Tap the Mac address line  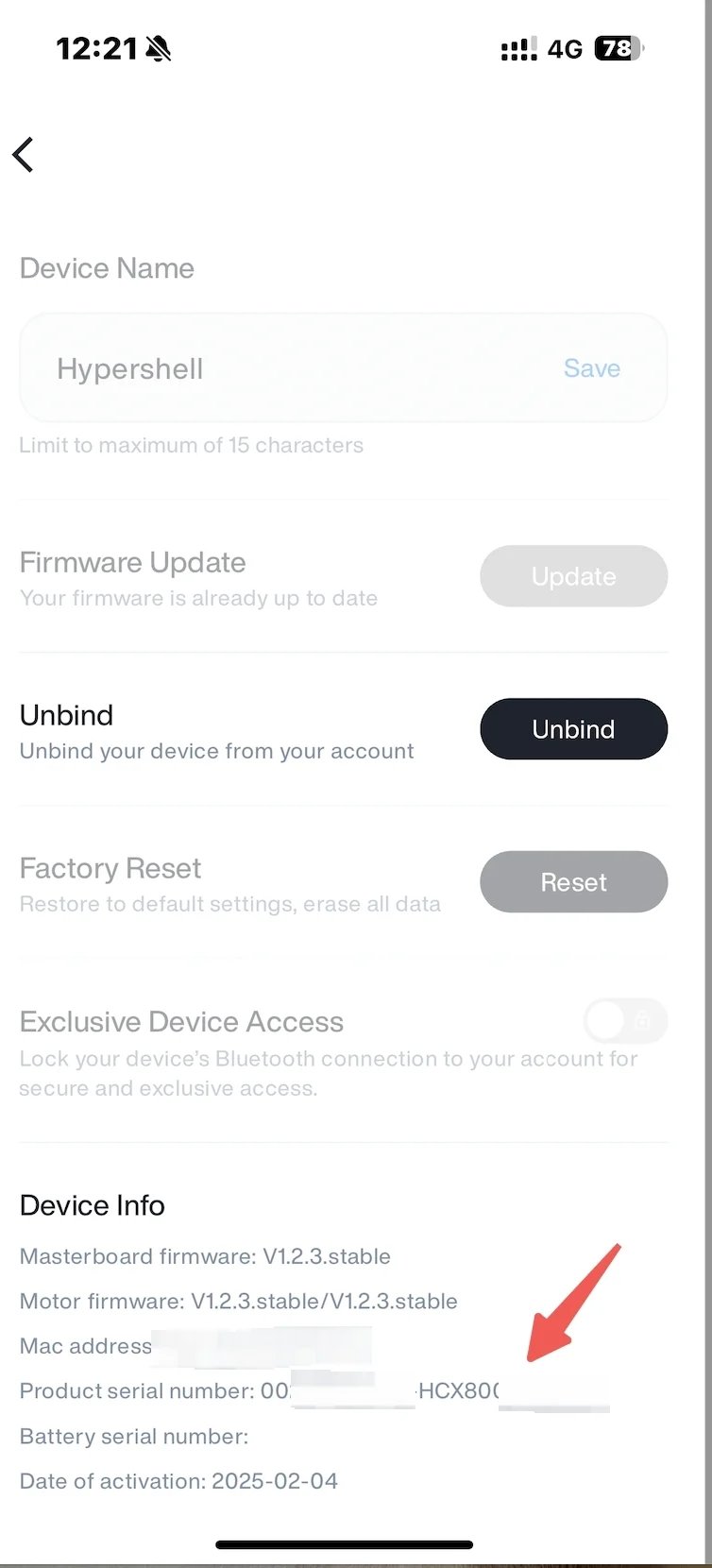click(x=195, y=1346)
